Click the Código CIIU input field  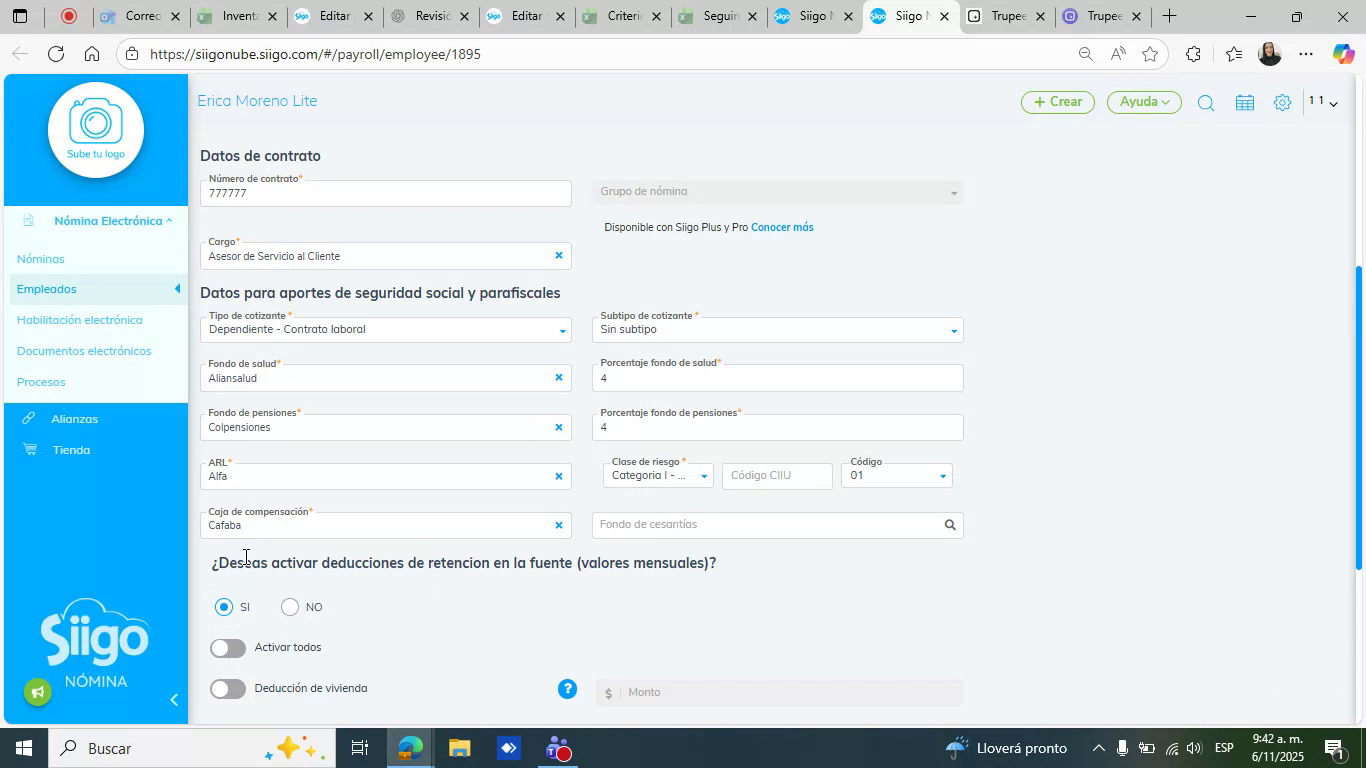777,476
